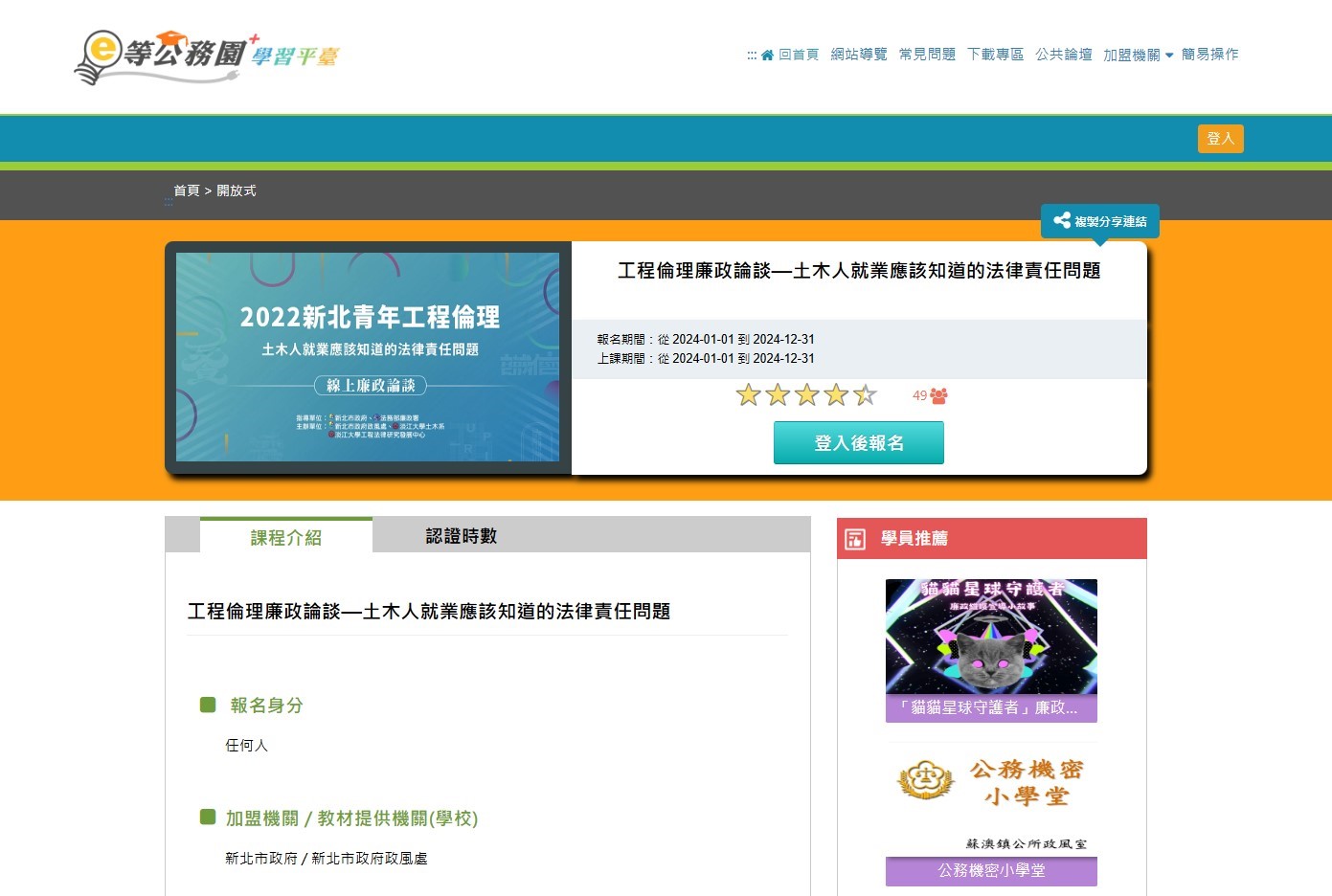Switch to the 認證時數 tab
1332x896 pixels.
point(462,536)
